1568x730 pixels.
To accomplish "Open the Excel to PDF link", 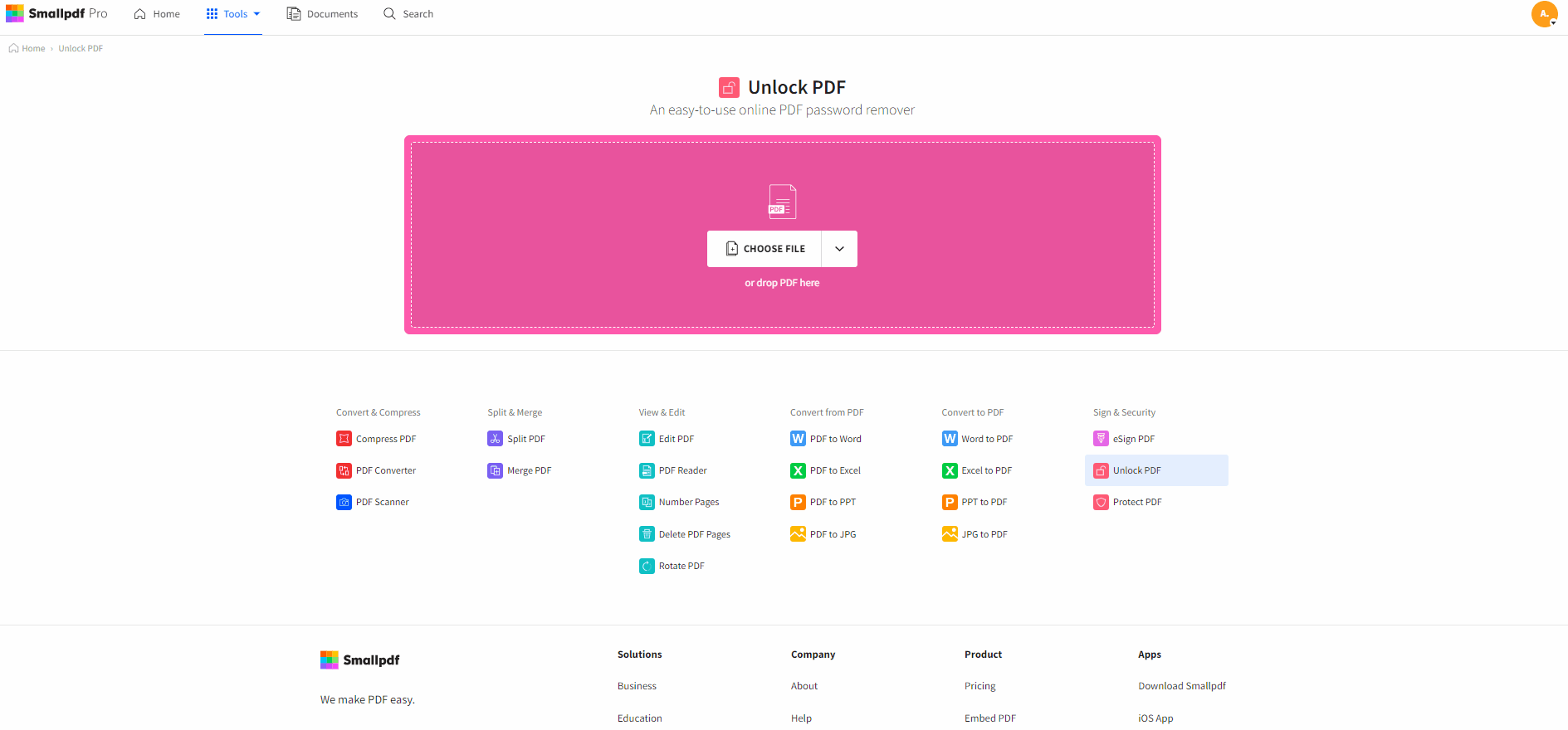I will pos(987,470).
